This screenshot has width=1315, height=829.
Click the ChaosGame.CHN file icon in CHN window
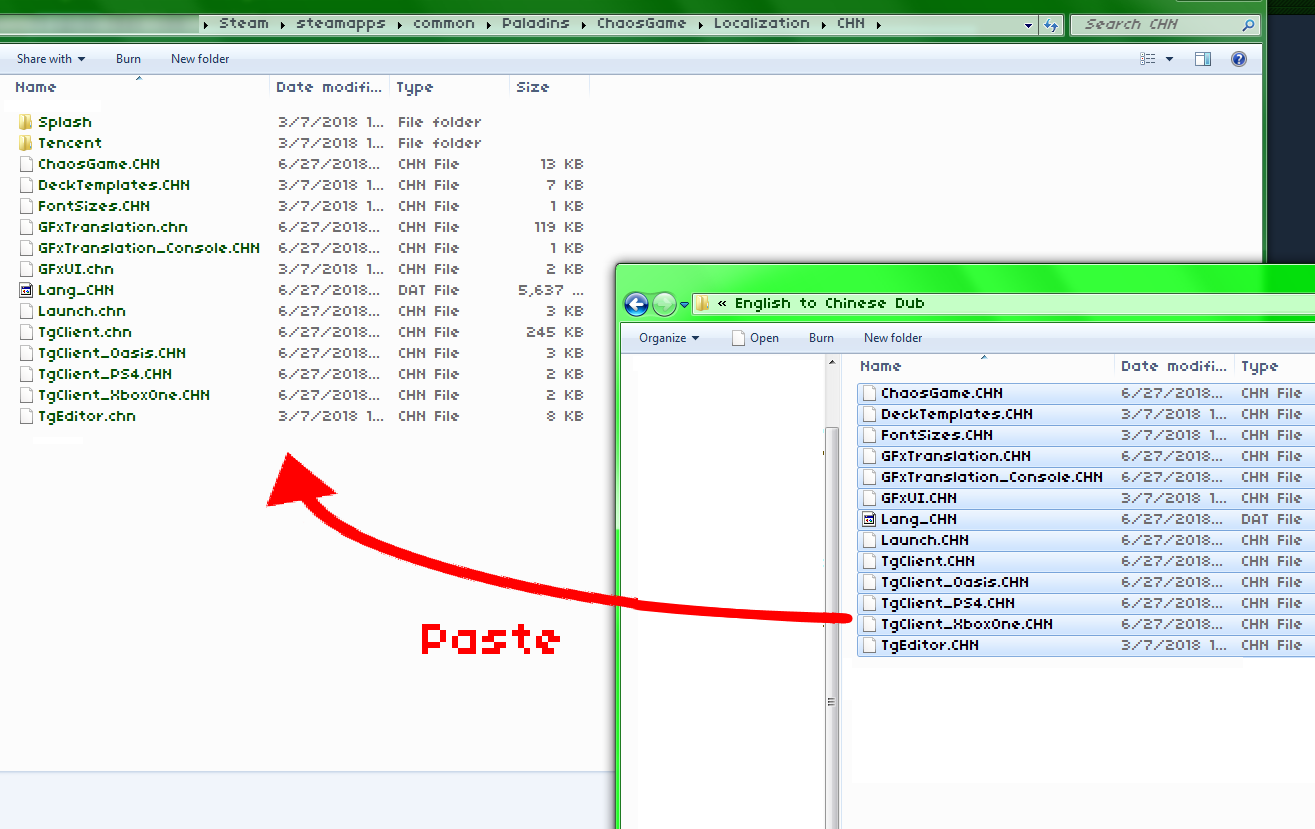[x=26, y=164]
